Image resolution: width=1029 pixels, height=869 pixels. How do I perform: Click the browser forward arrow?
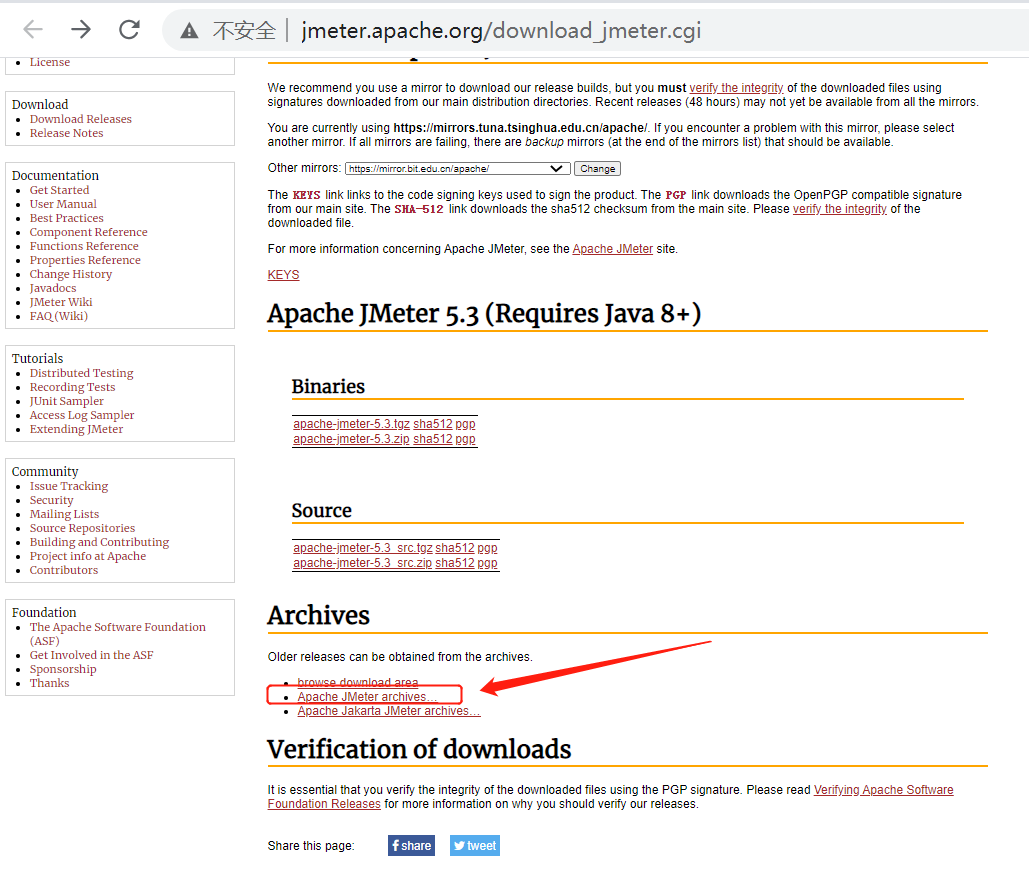pyautogui.click(x=81, y=30)
